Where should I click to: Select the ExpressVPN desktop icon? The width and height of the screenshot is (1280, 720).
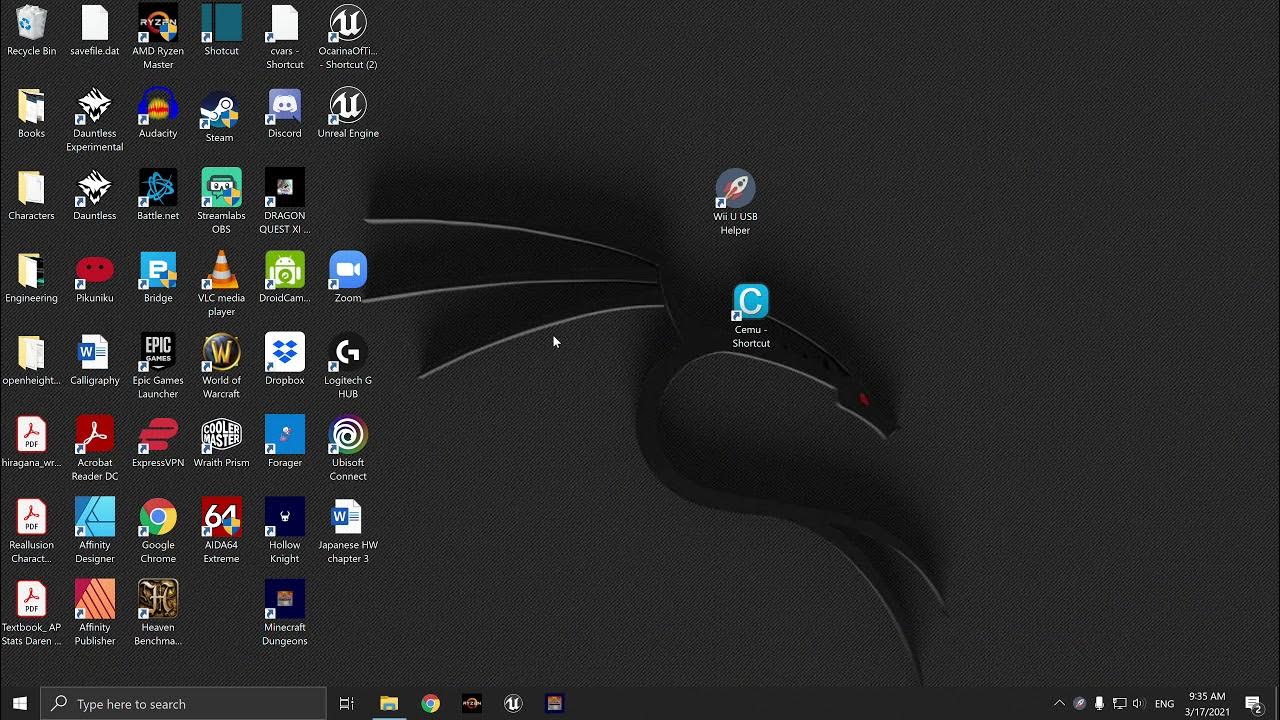click(x=158, y=443)
